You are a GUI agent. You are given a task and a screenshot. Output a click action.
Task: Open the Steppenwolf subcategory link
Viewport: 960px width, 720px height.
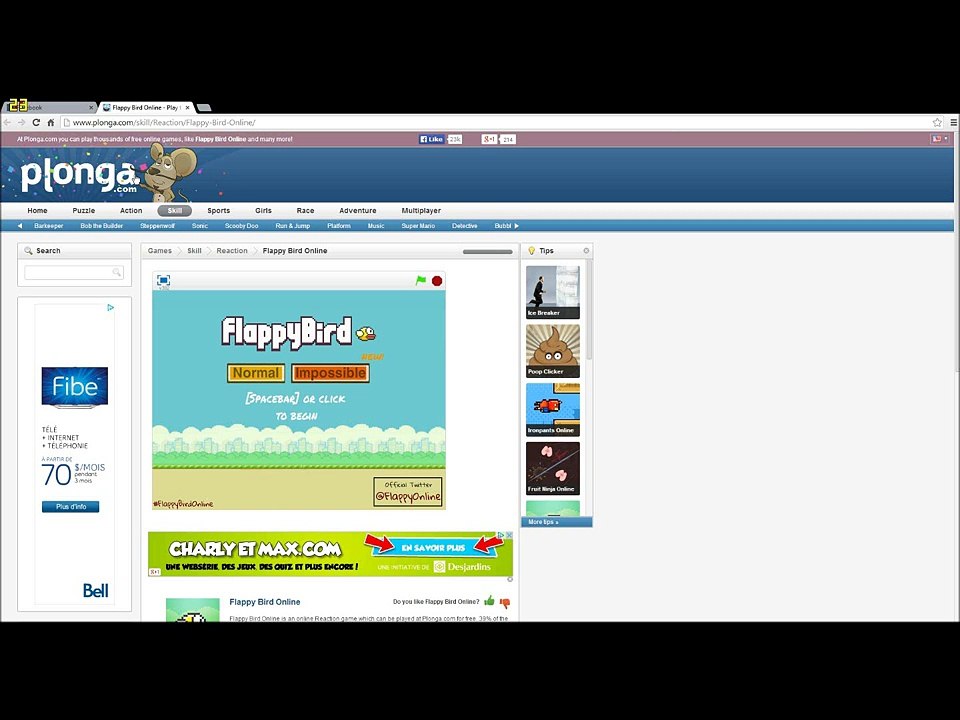coord(157,226)
